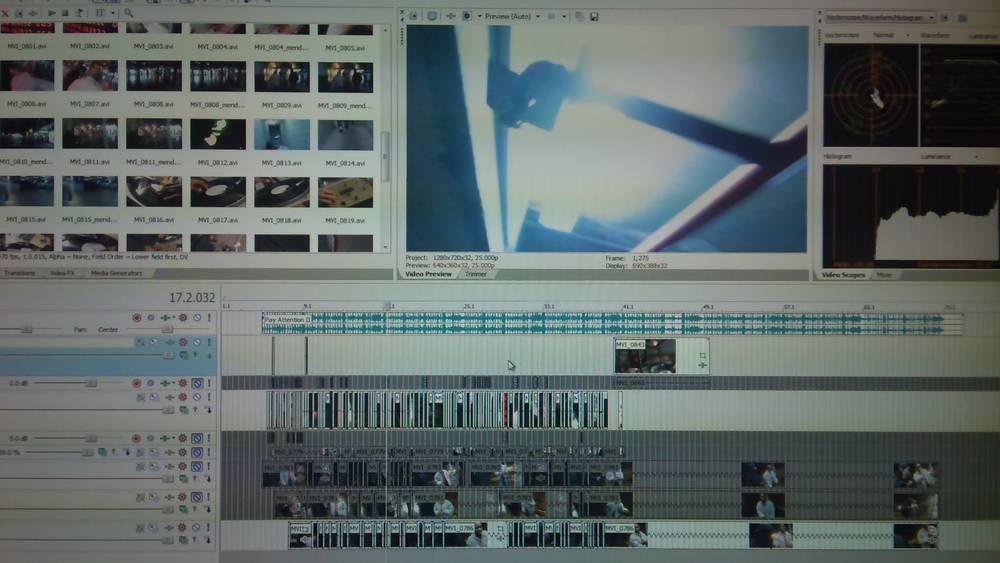Arm top audio track for record

click(136, 318)
